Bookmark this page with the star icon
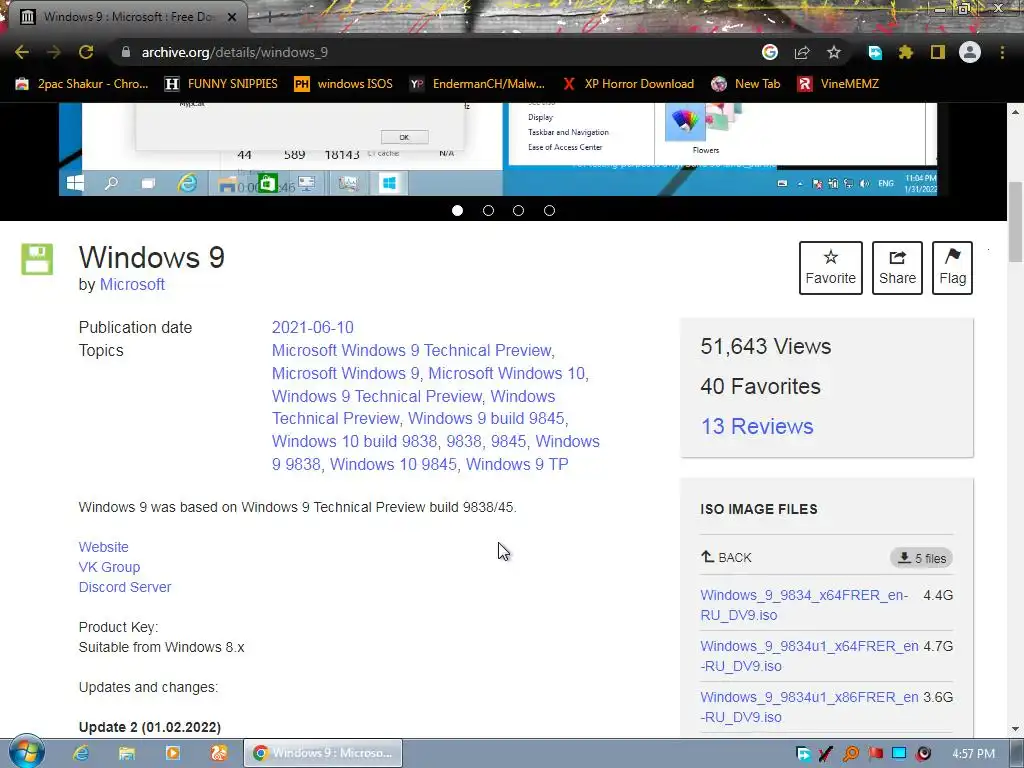 coord(834,52)
